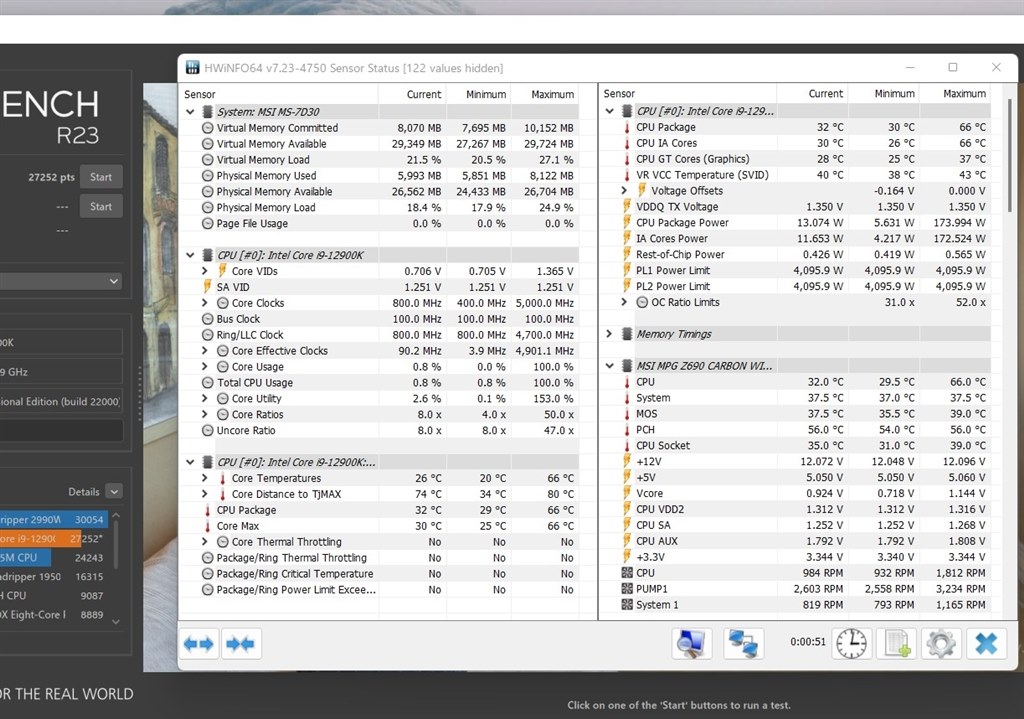The width and height of the screenshot is (1024, 719).
Task: Expand the Core Effective Clocks row
Action: [204, 351]
